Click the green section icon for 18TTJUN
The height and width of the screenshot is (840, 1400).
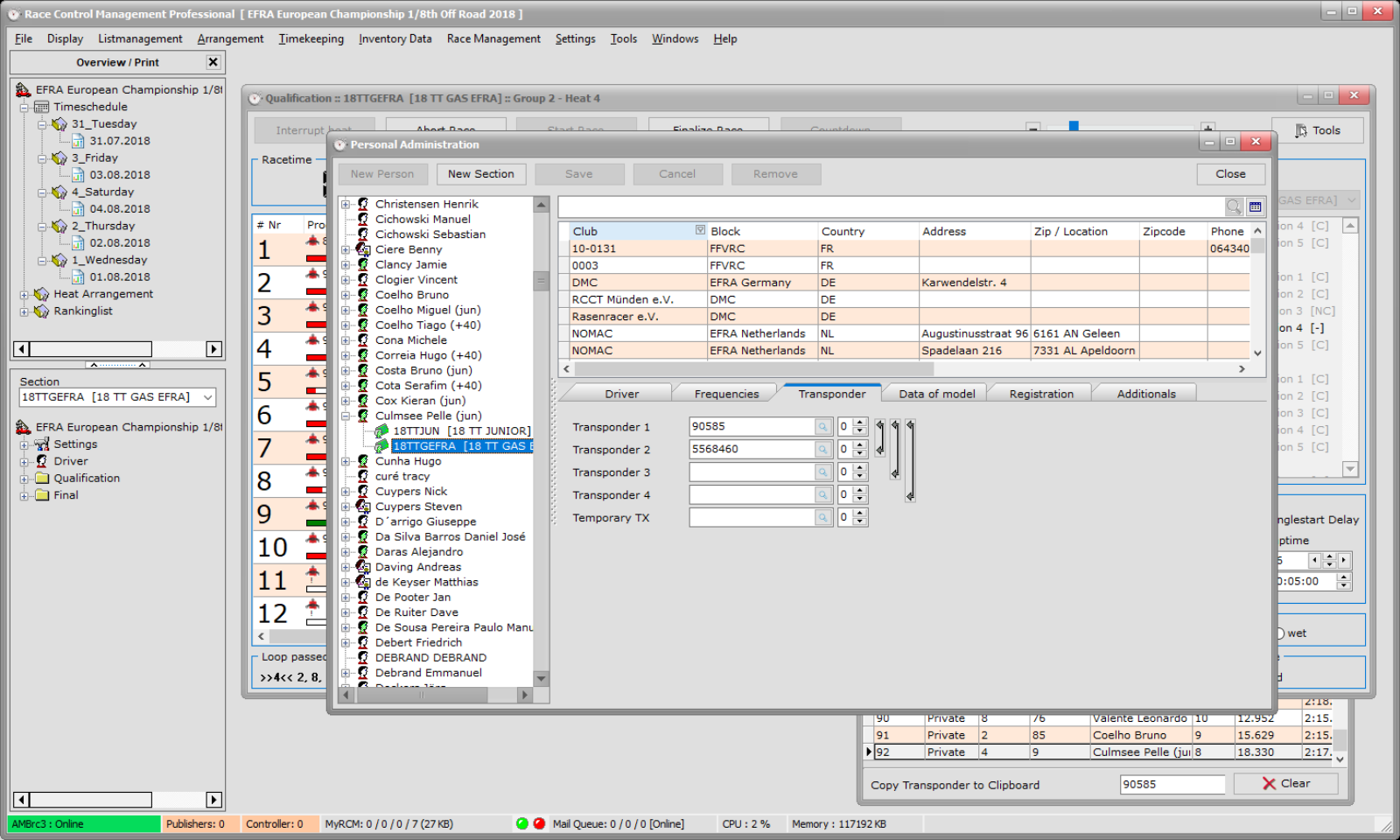[382, 430]
